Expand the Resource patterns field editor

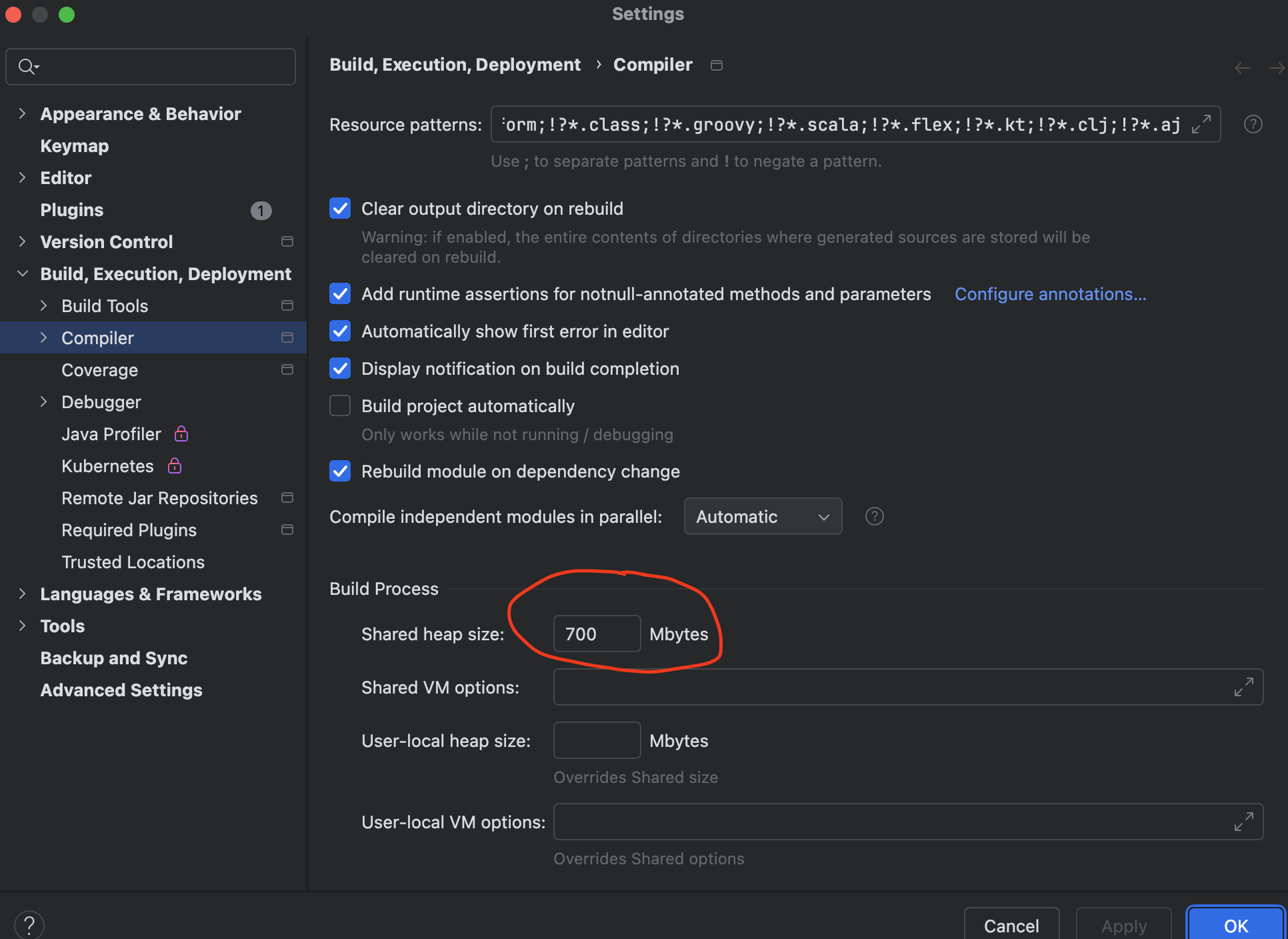point(1201,124)
